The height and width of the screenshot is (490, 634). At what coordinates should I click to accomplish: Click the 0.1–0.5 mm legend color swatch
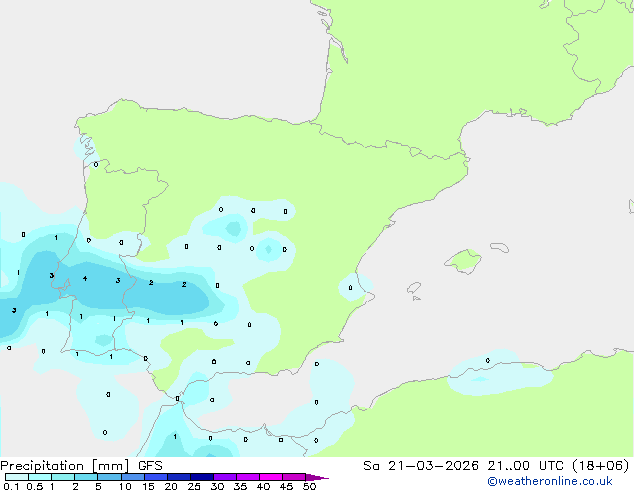coord(17,477)
